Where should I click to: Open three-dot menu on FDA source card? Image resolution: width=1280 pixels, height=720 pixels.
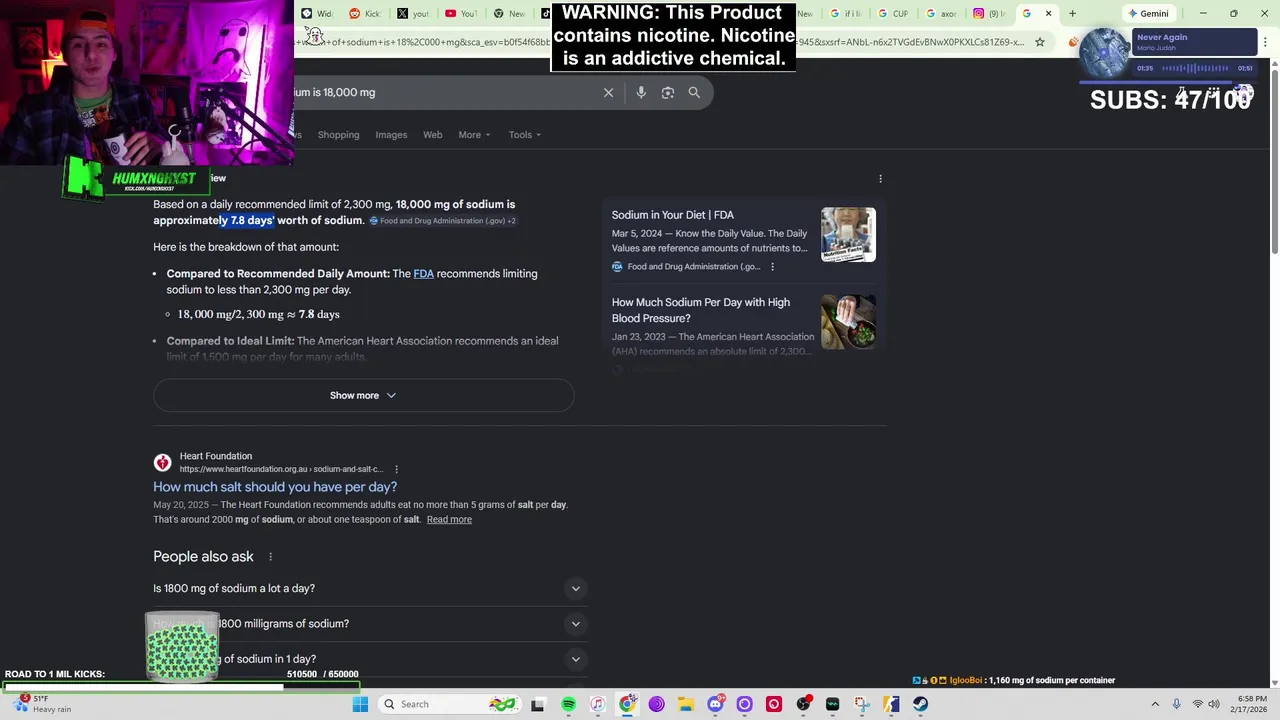point(772,266)
